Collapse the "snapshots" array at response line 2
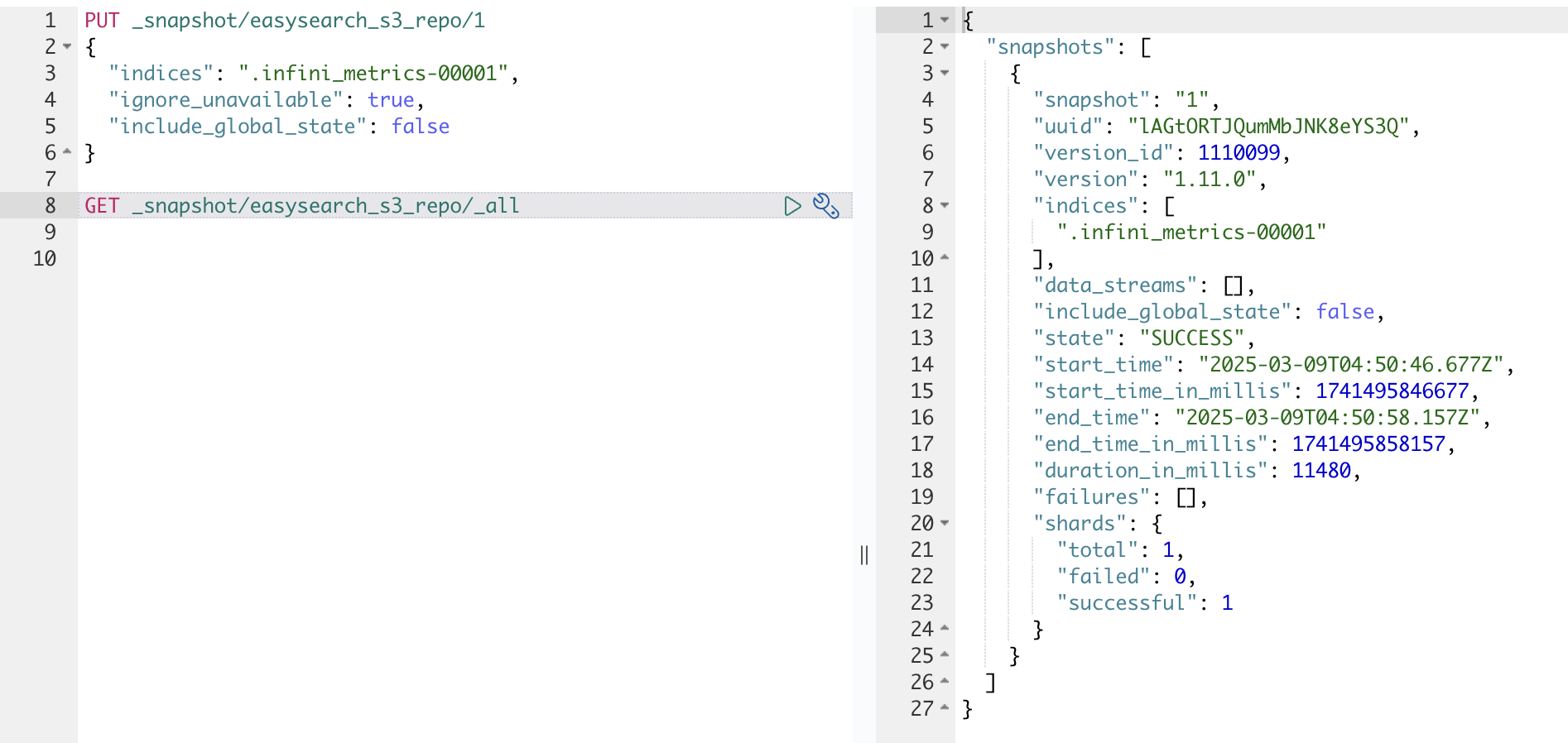This screenshot has width=1568, height=743. [x=945, y=46]
